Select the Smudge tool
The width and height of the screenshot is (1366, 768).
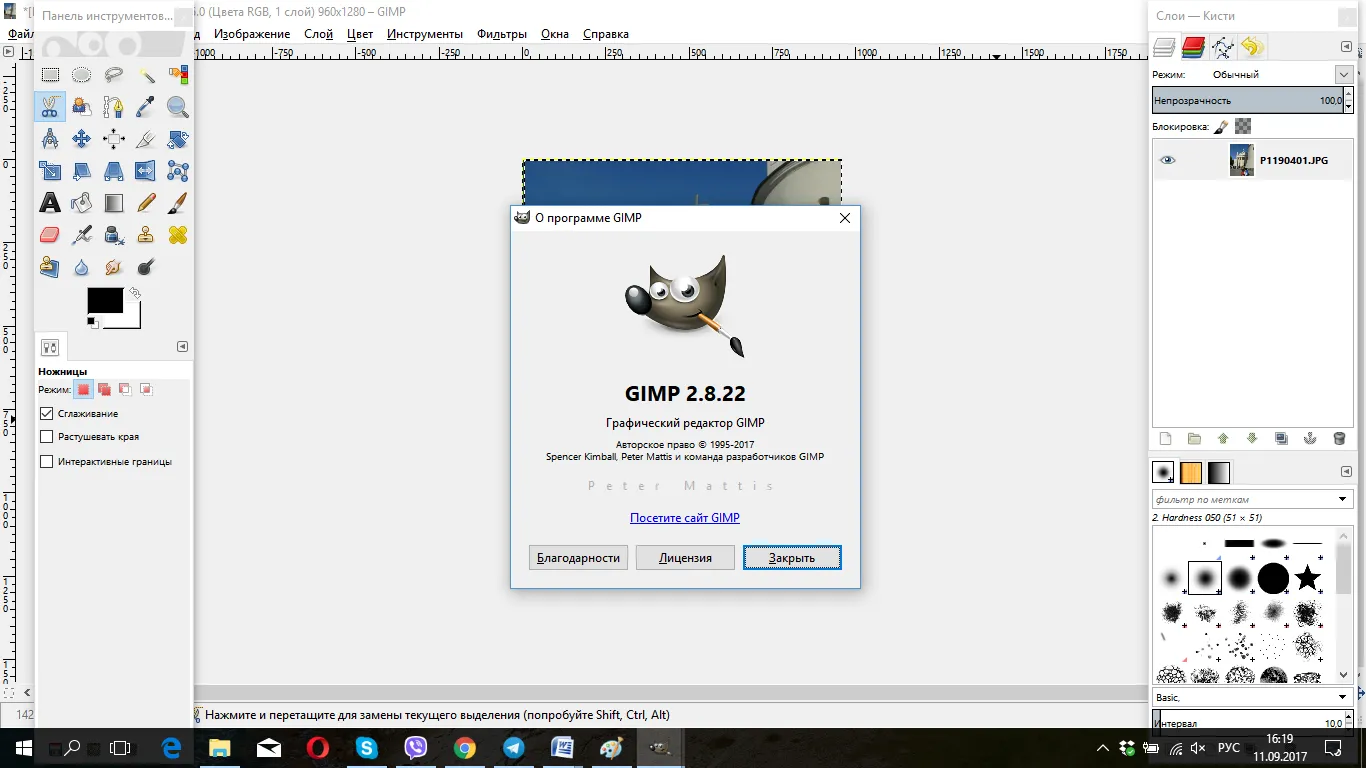pos(114,266)
